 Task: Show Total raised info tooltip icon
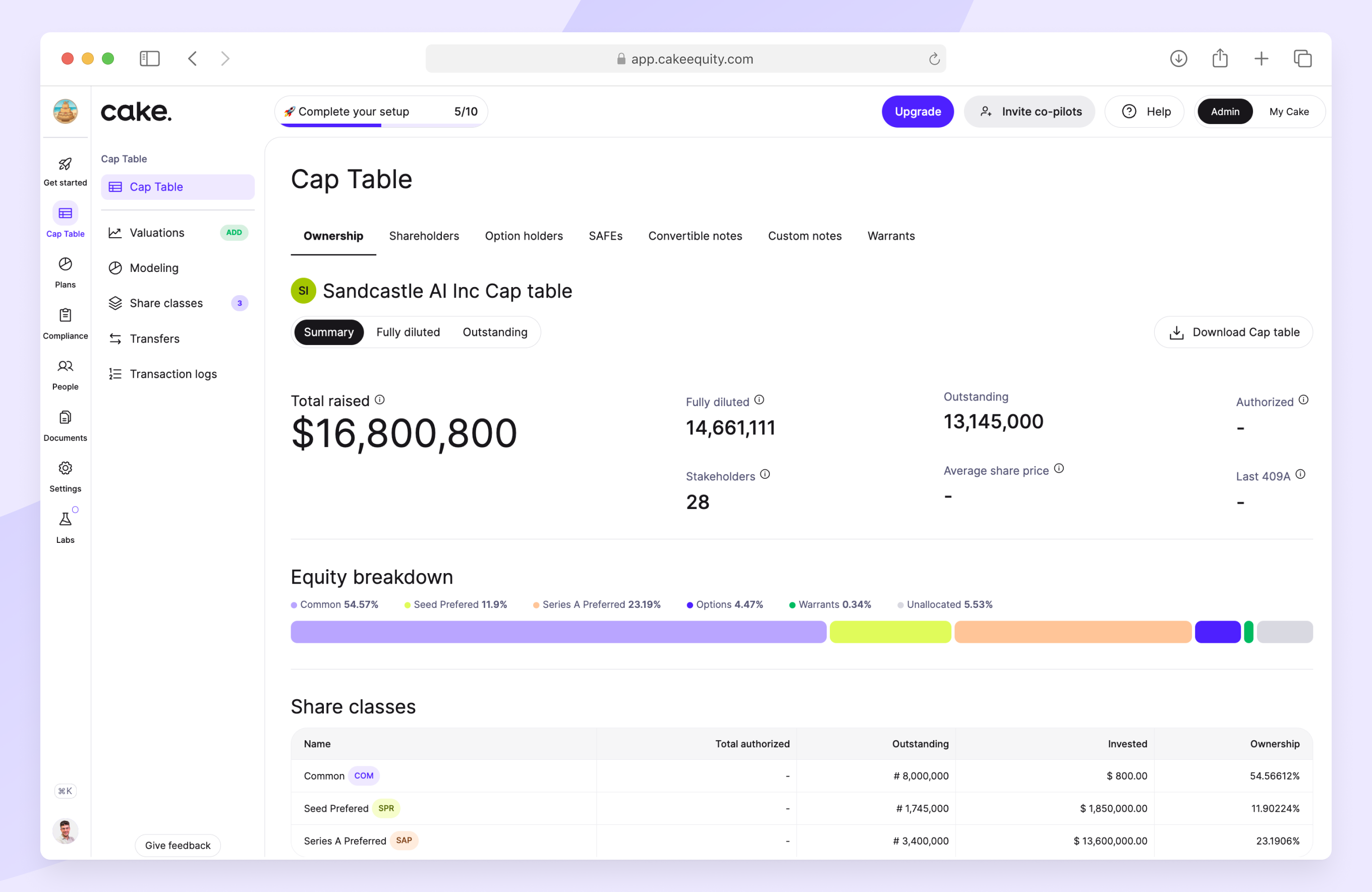pos(379,400)
